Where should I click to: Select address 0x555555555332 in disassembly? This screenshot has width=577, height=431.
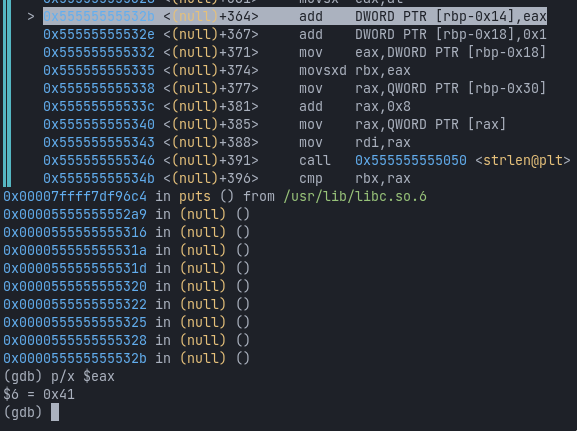[x=99, y=53]
